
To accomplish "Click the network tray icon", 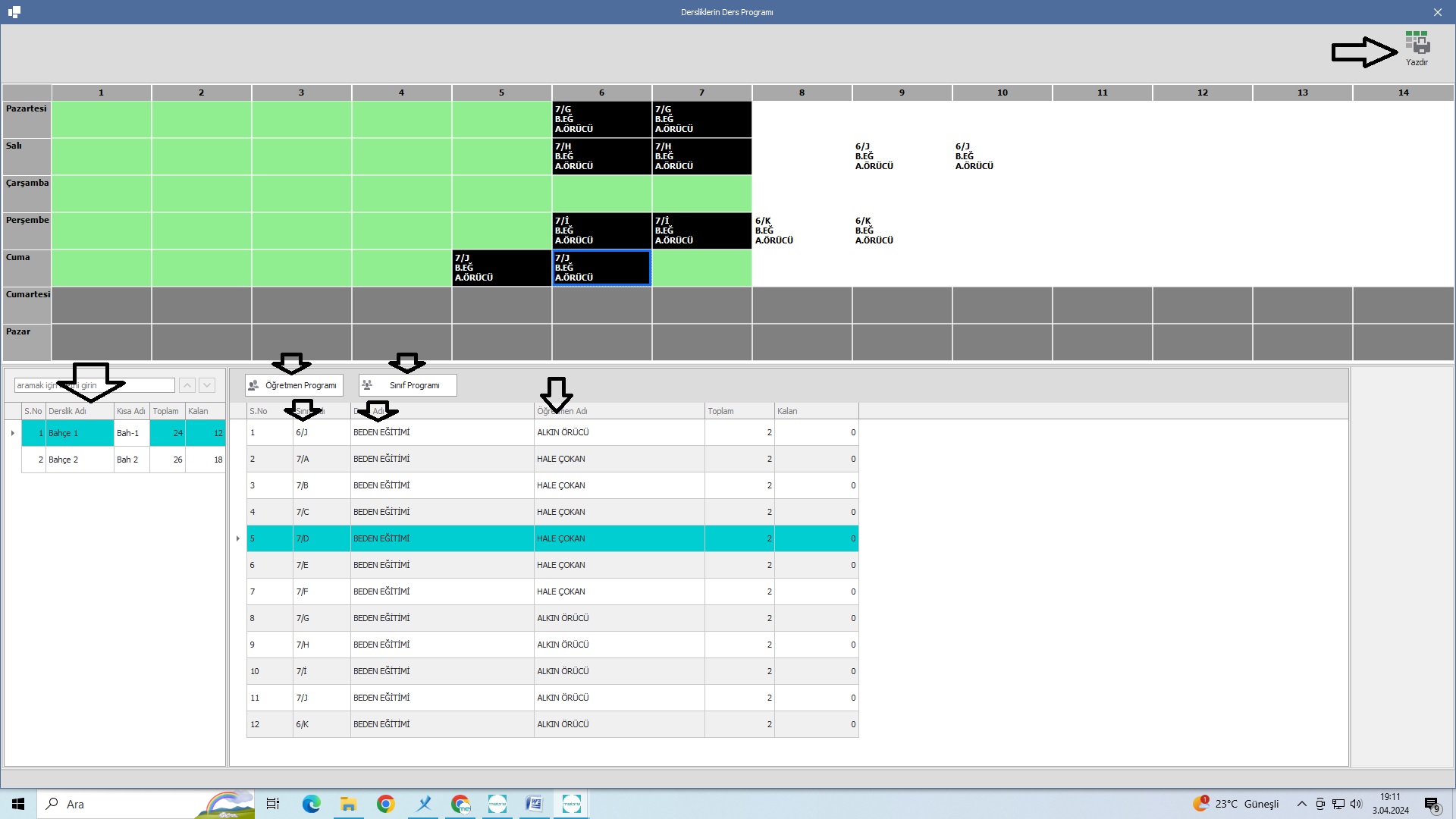I will [x=1338, y=804].
